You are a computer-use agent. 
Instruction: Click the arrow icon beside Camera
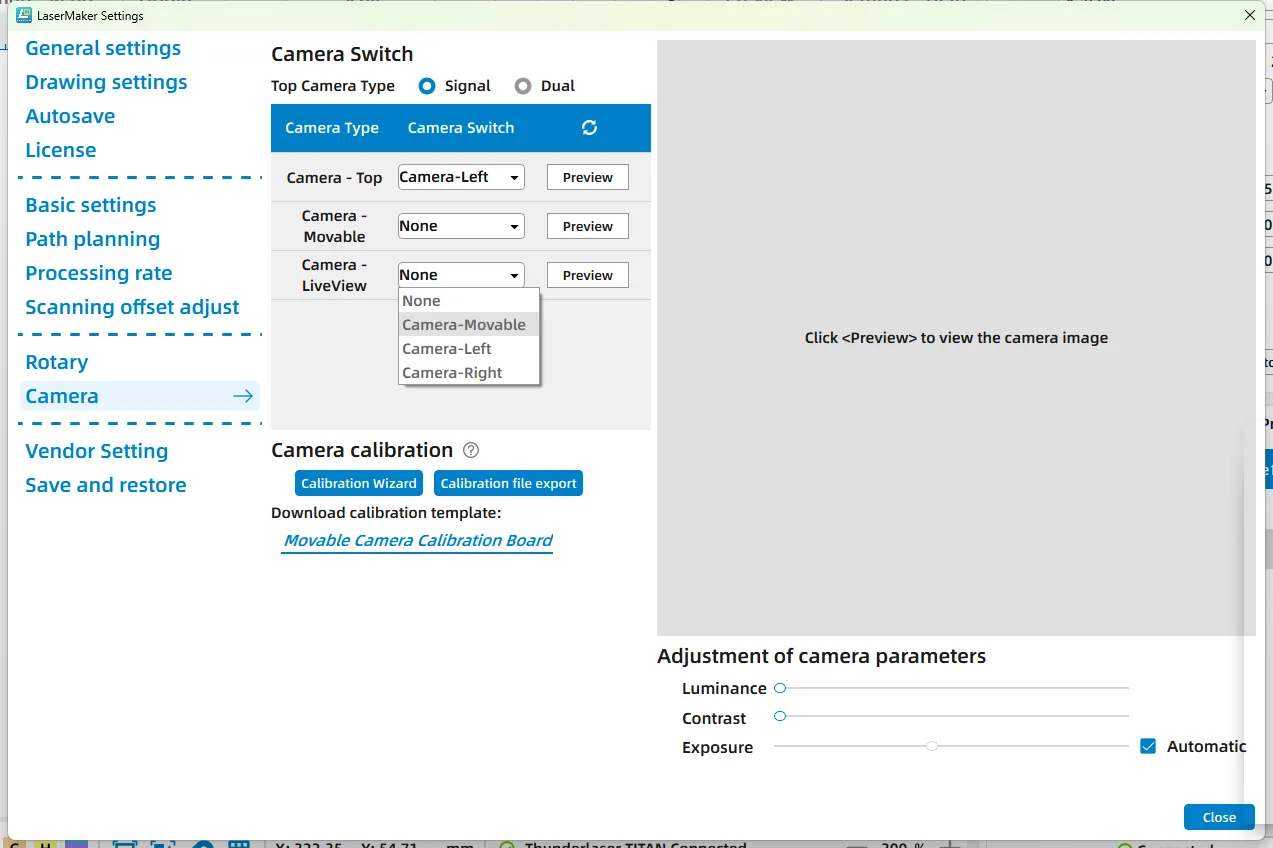click(x=243, y=397)
